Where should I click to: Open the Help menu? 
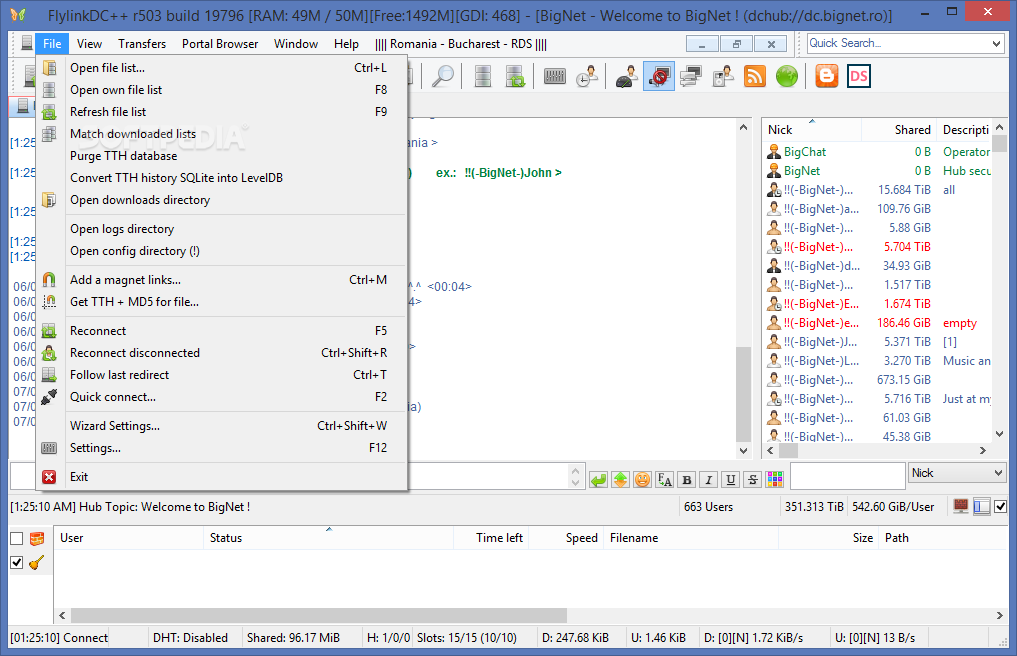pyautogui.click(x=346, y=43)
